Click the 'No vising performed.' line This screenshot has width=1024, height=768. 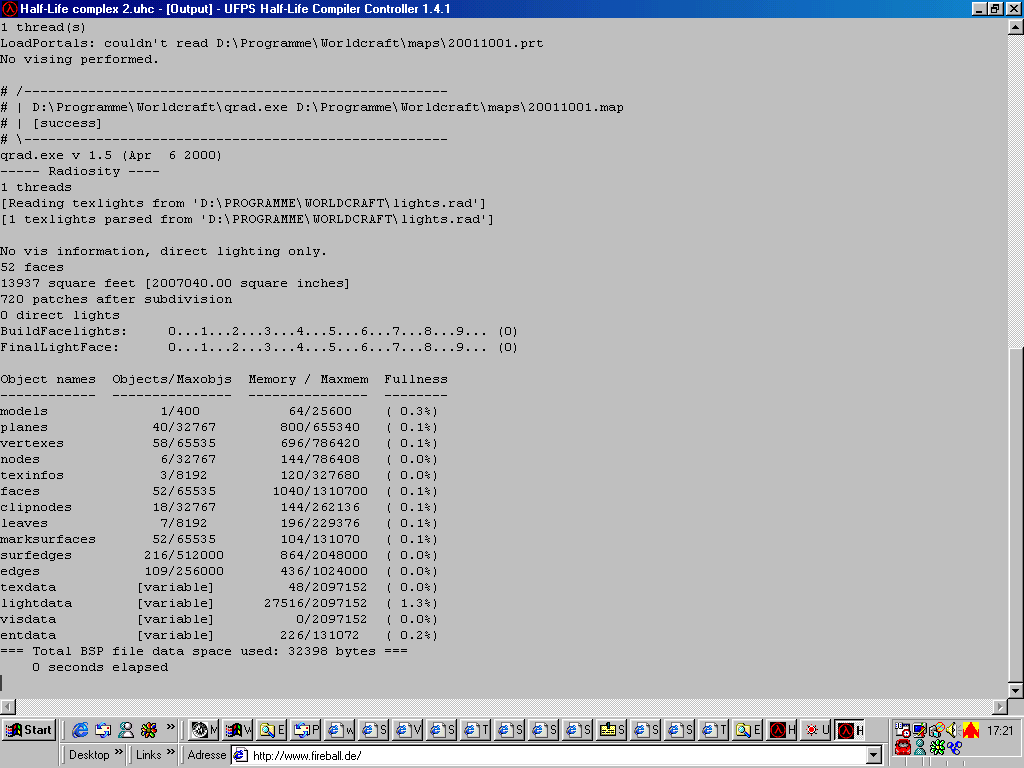(79, 59)
